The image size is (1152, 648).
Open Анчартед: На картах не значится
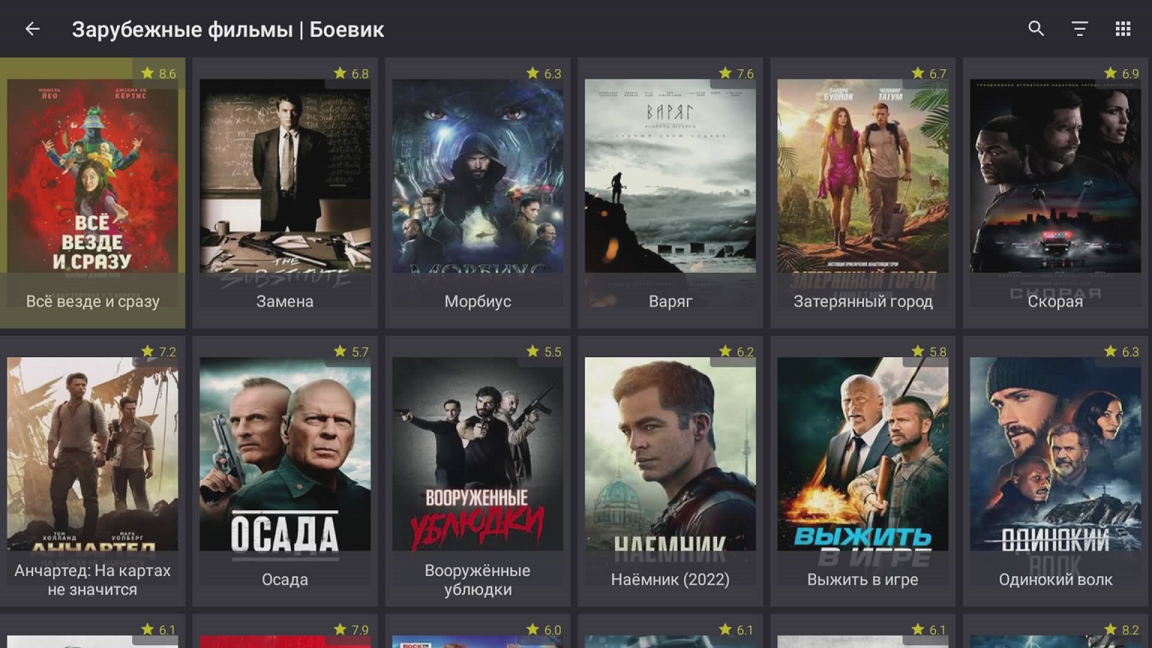[93, 471]
